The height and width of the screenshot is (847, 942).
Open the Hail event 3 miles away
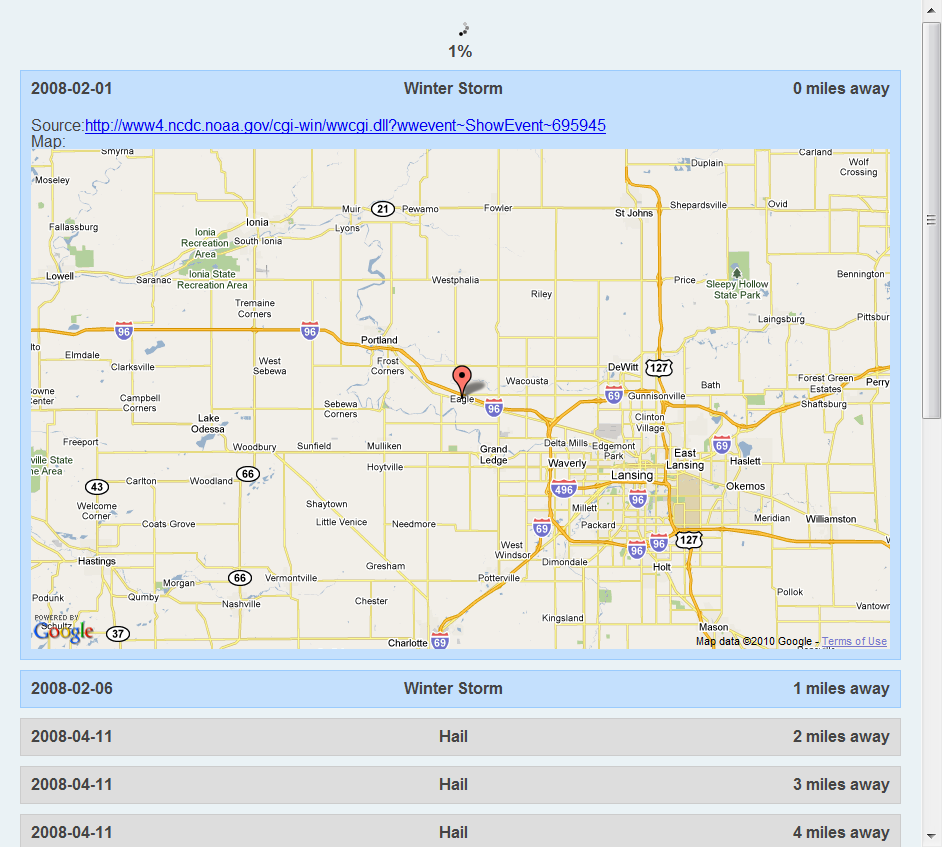click(x=460, y=785)
